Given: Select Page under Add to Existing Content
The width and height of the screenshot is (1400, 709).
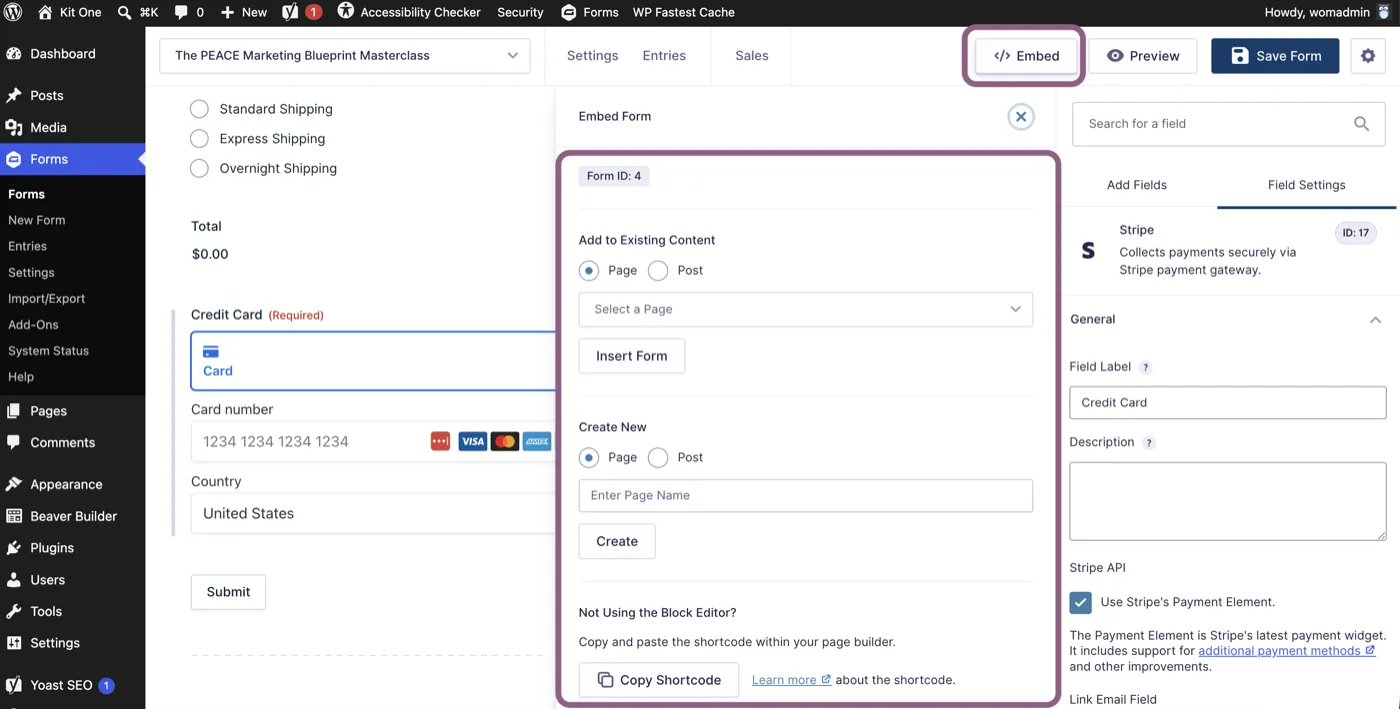Looking at the screenshot, I should click(x=589, y=271).
